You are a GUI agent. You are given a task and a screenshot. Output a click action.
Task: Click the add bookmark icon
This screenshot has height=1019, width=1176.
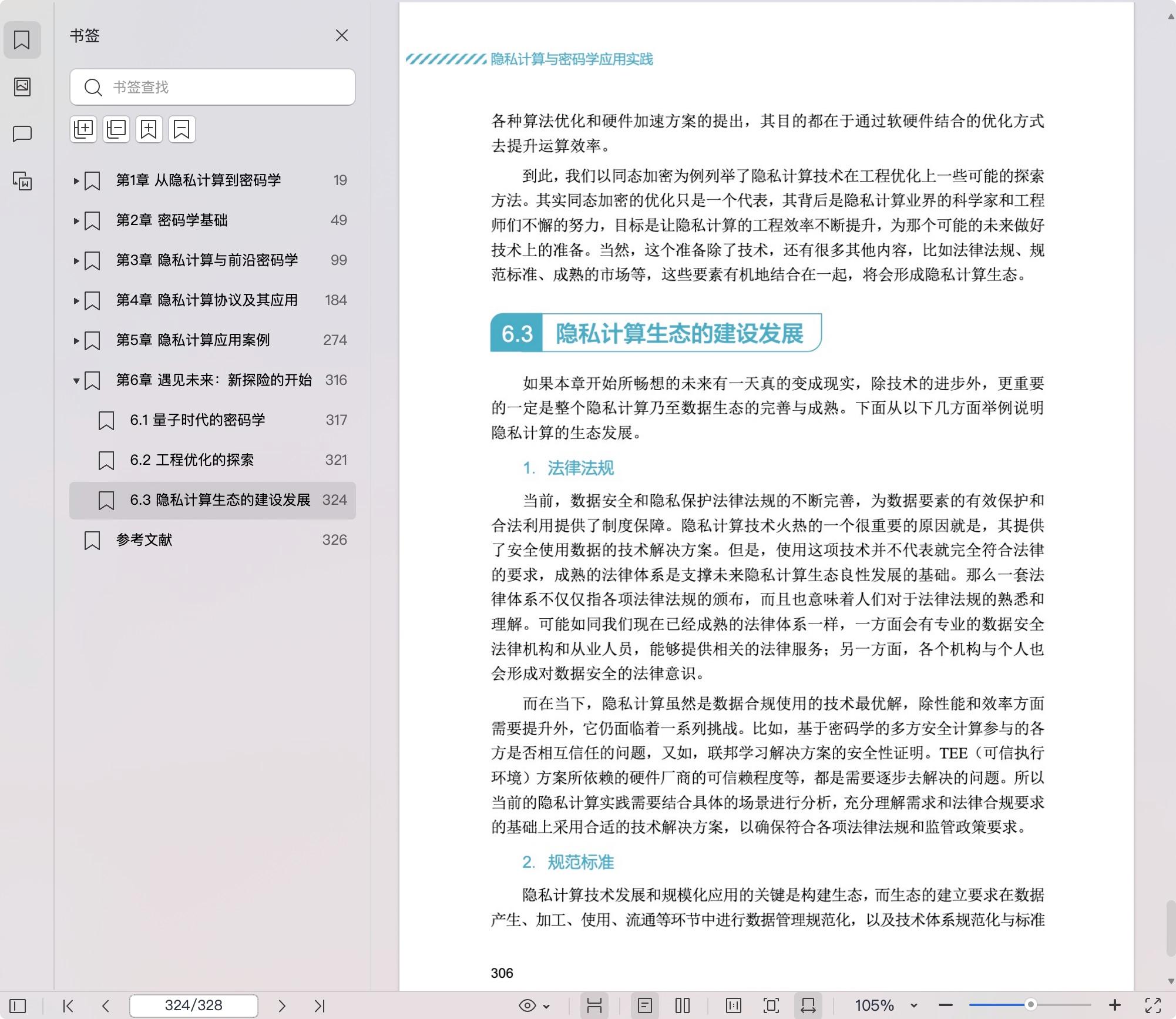[149, 129]
